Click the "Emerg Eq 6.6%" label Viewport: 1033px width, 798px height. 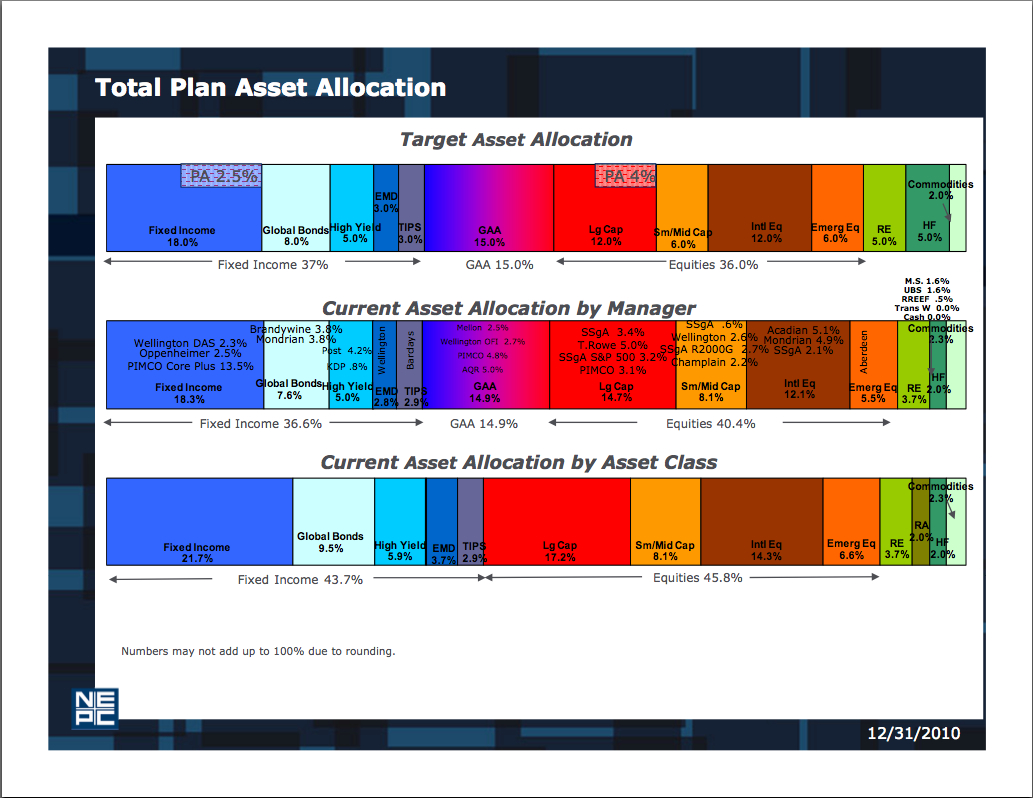851,549
